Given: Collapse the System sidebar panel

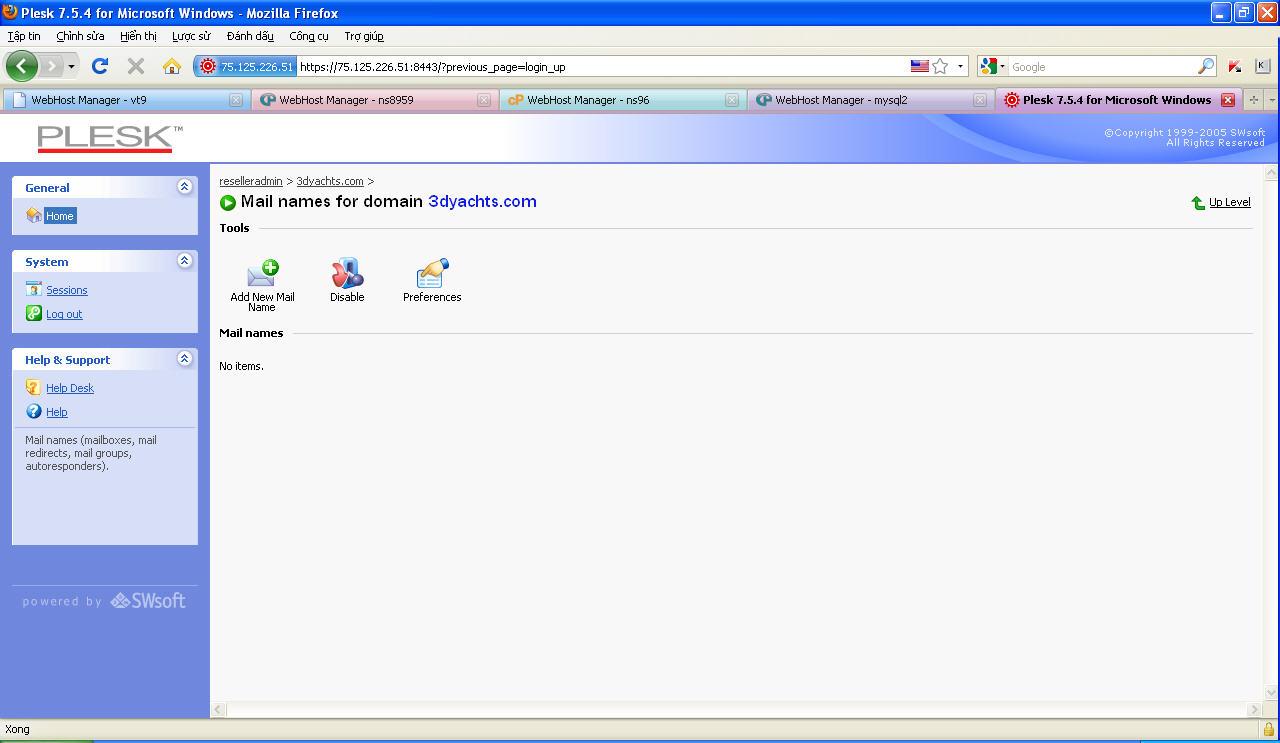Looking at the screenshot, I should 184,260.
